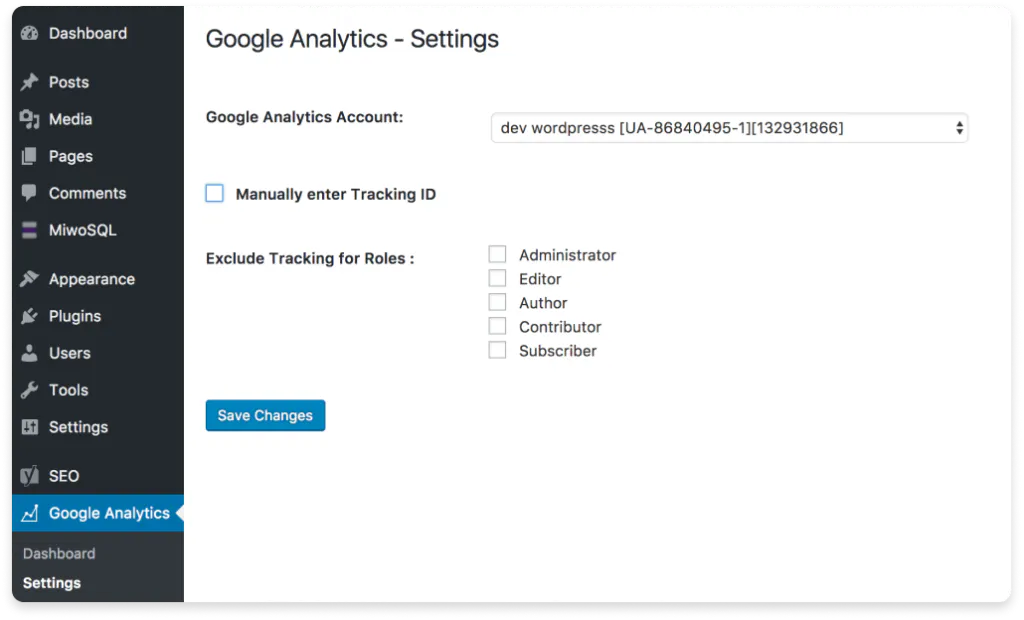Click the Plugins plug icon
This screenshot has width=1024, height=620.
[x=30, y=316]
